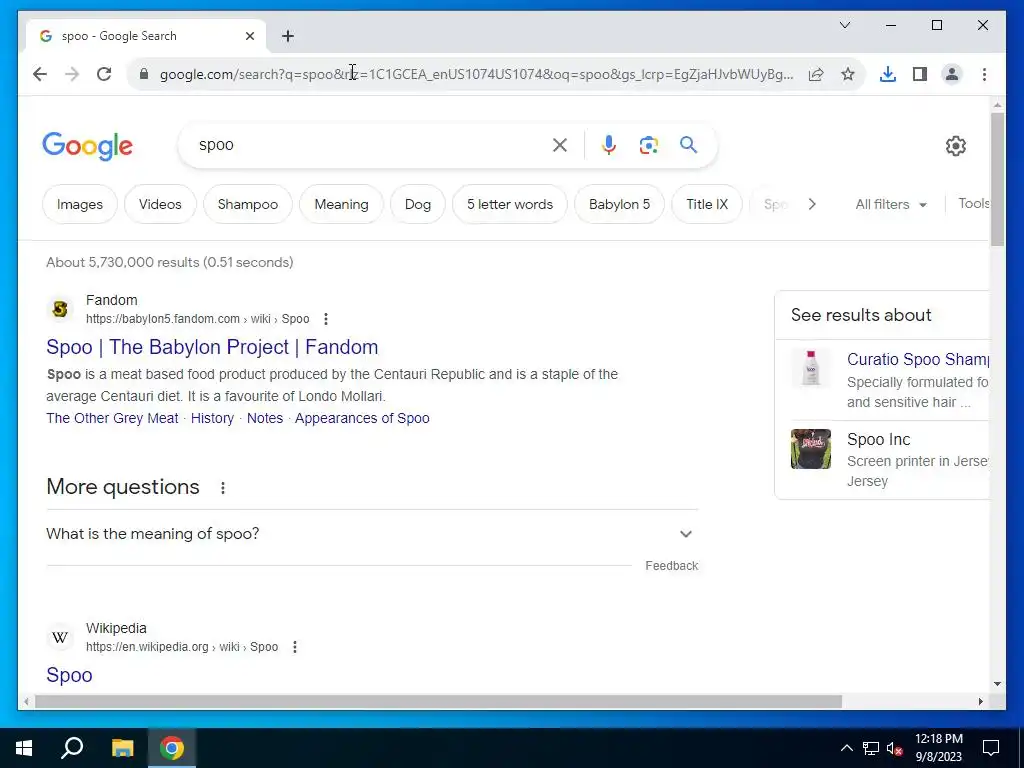
Task: Expand What is the meaning of spoo?
Action: tap(372, 534)
